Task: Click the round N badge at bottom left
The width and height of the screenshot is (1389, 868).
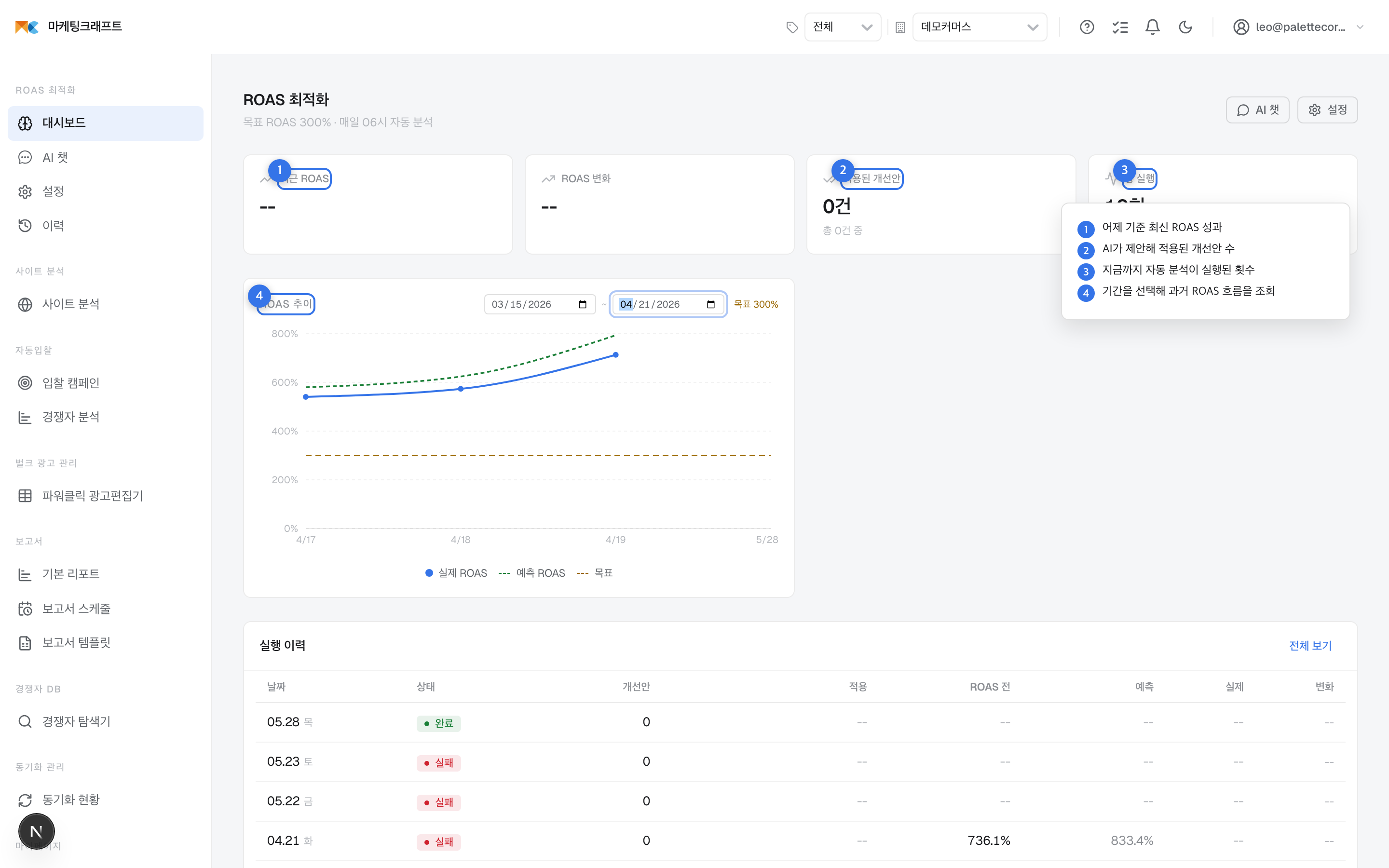Action: click(36, 831)
